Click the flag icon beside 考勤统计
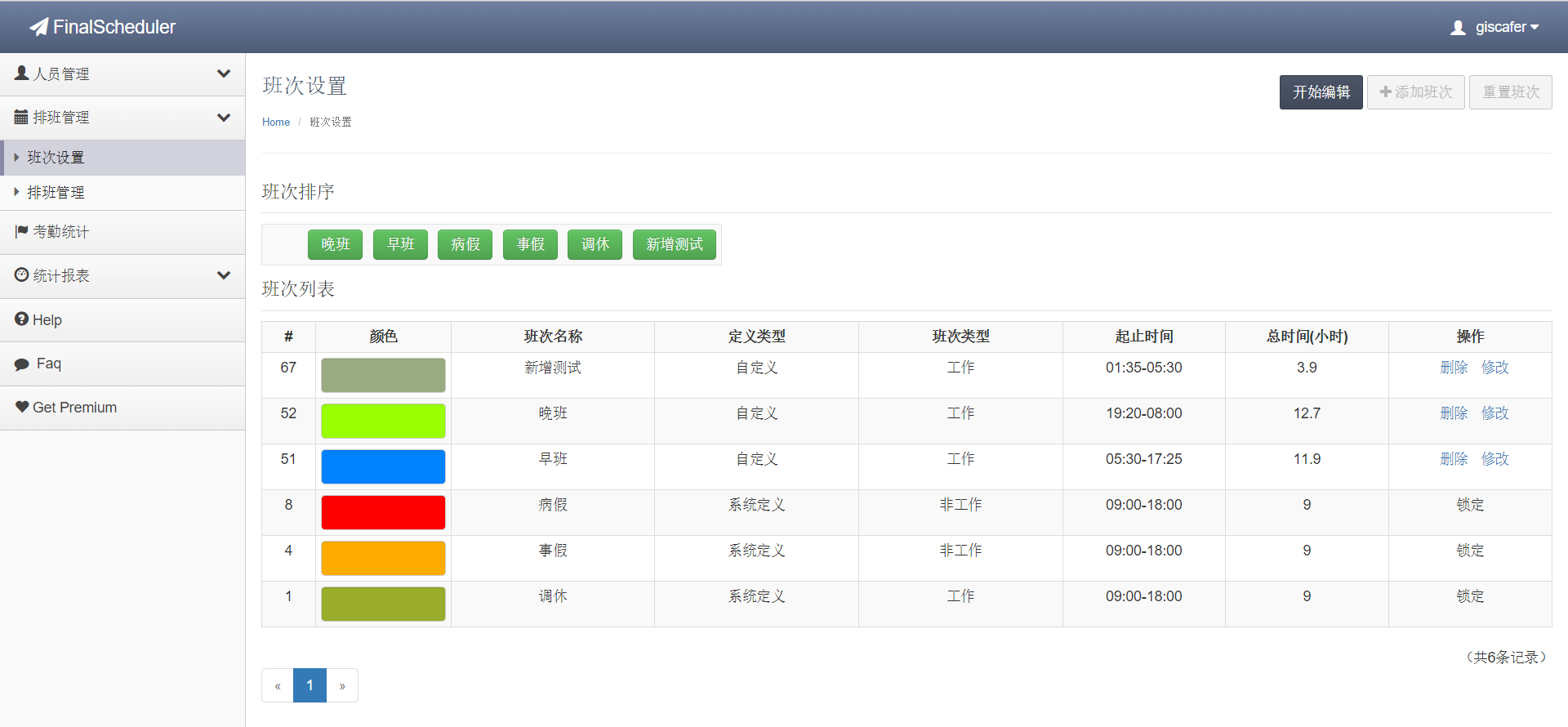 (21, 232)
